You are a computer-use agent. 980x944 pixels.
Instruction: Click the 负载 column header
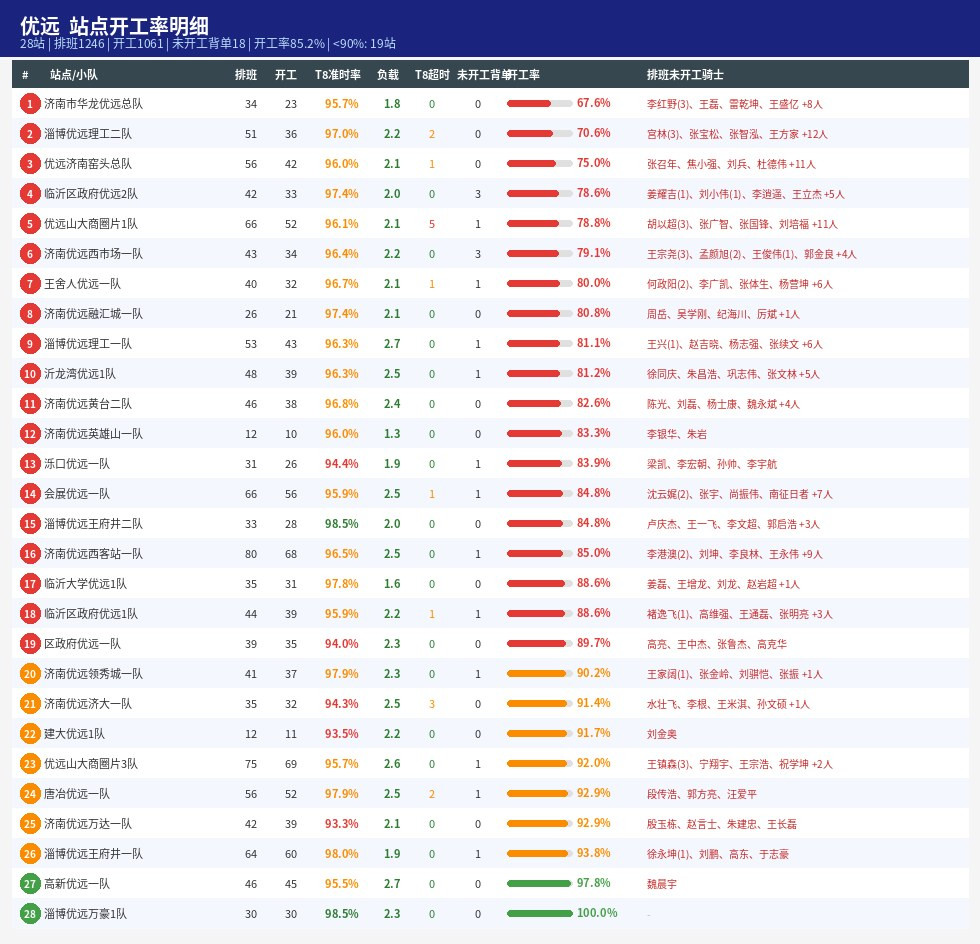click(x=388, y=74)
